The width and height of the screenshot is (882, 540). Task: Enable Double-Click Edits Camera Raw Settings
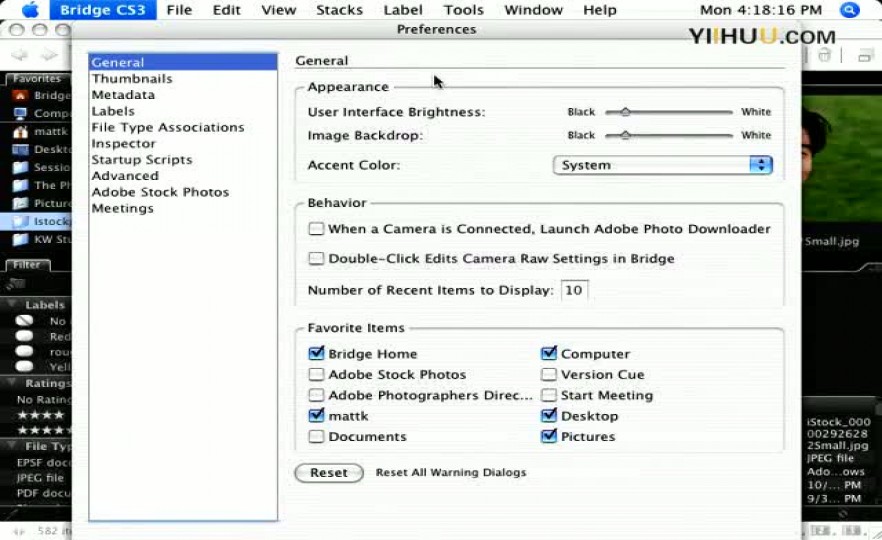[x=316, y=258]
